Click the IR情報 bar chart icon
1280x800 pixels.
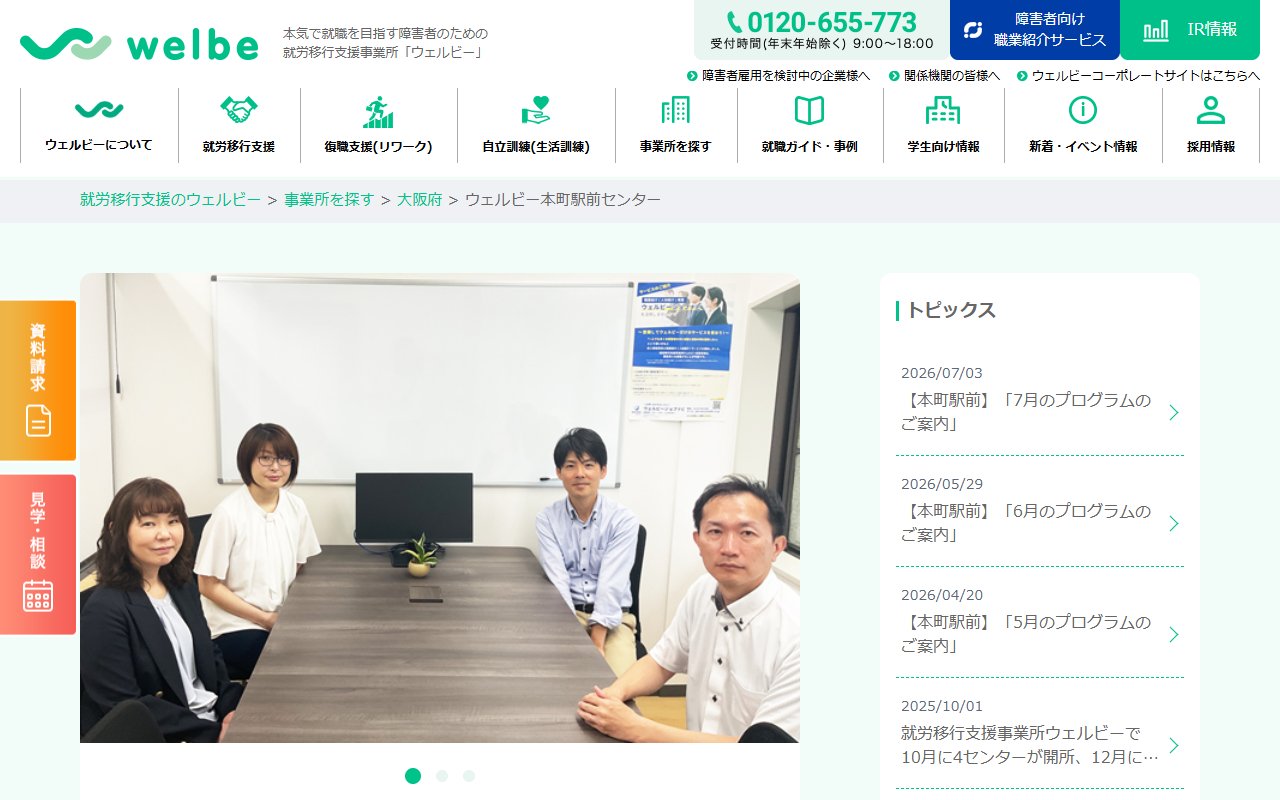[x=1155, y=30]
